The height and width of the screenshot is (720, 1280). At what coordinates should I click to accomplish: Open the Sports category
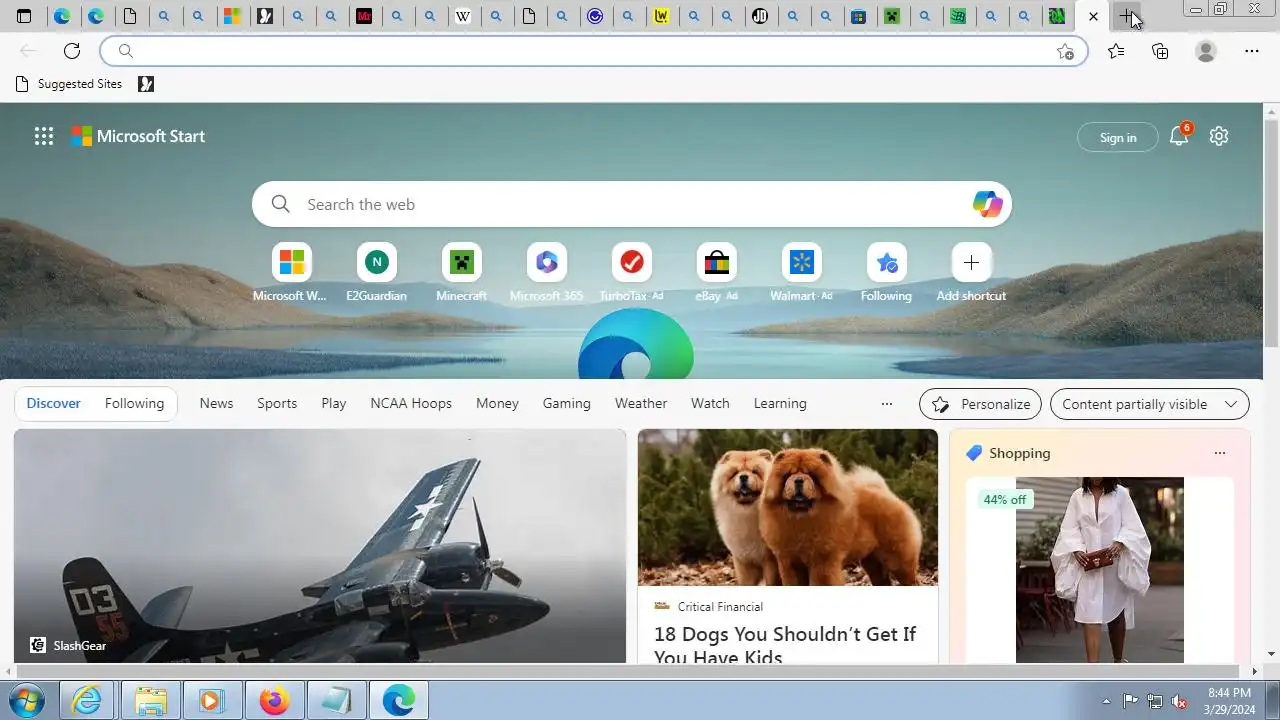pyautogui.click(x=277, y=404)
